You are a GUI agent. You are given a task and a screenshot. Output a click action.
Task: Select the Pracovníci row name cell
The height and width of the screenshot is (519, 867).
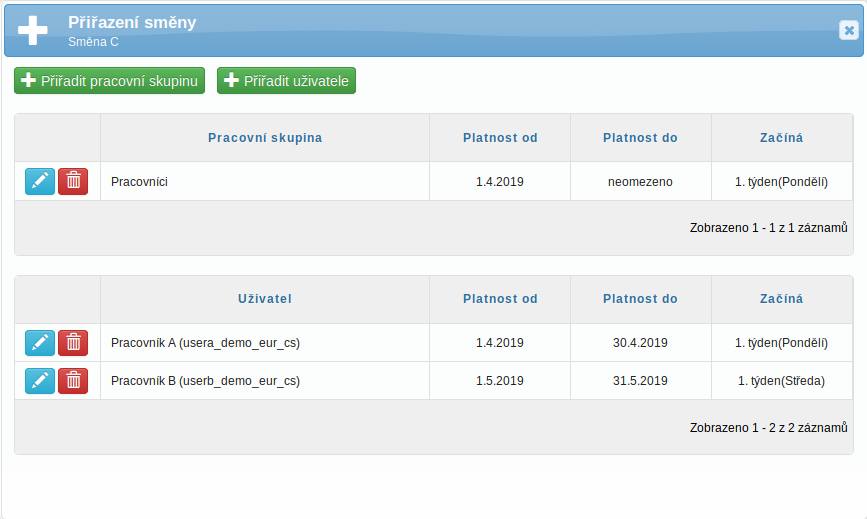[265, 181]
